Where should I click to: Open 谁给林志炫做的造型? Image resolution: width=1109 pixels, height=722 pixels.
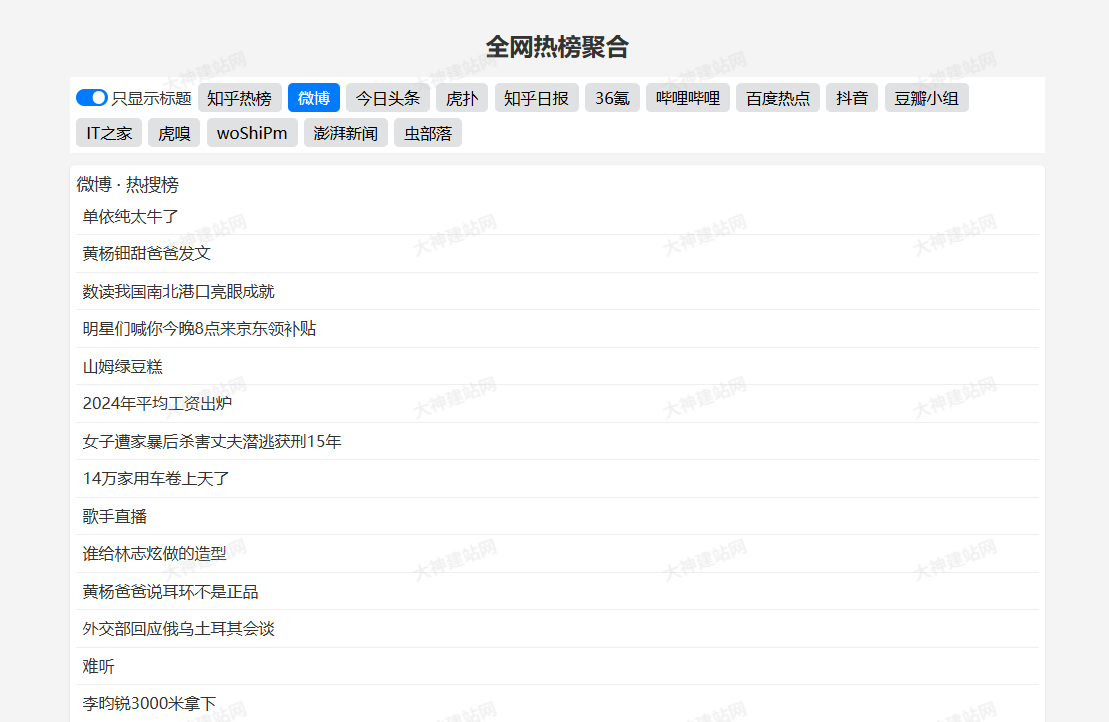pyautogui.click(x=154, y=553)
